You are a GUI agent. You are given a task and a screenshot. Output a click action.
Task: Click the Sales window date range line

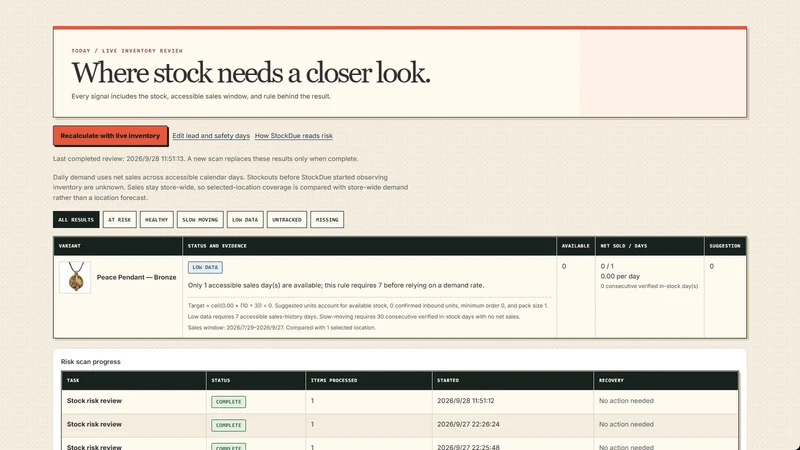pos(282,328)
